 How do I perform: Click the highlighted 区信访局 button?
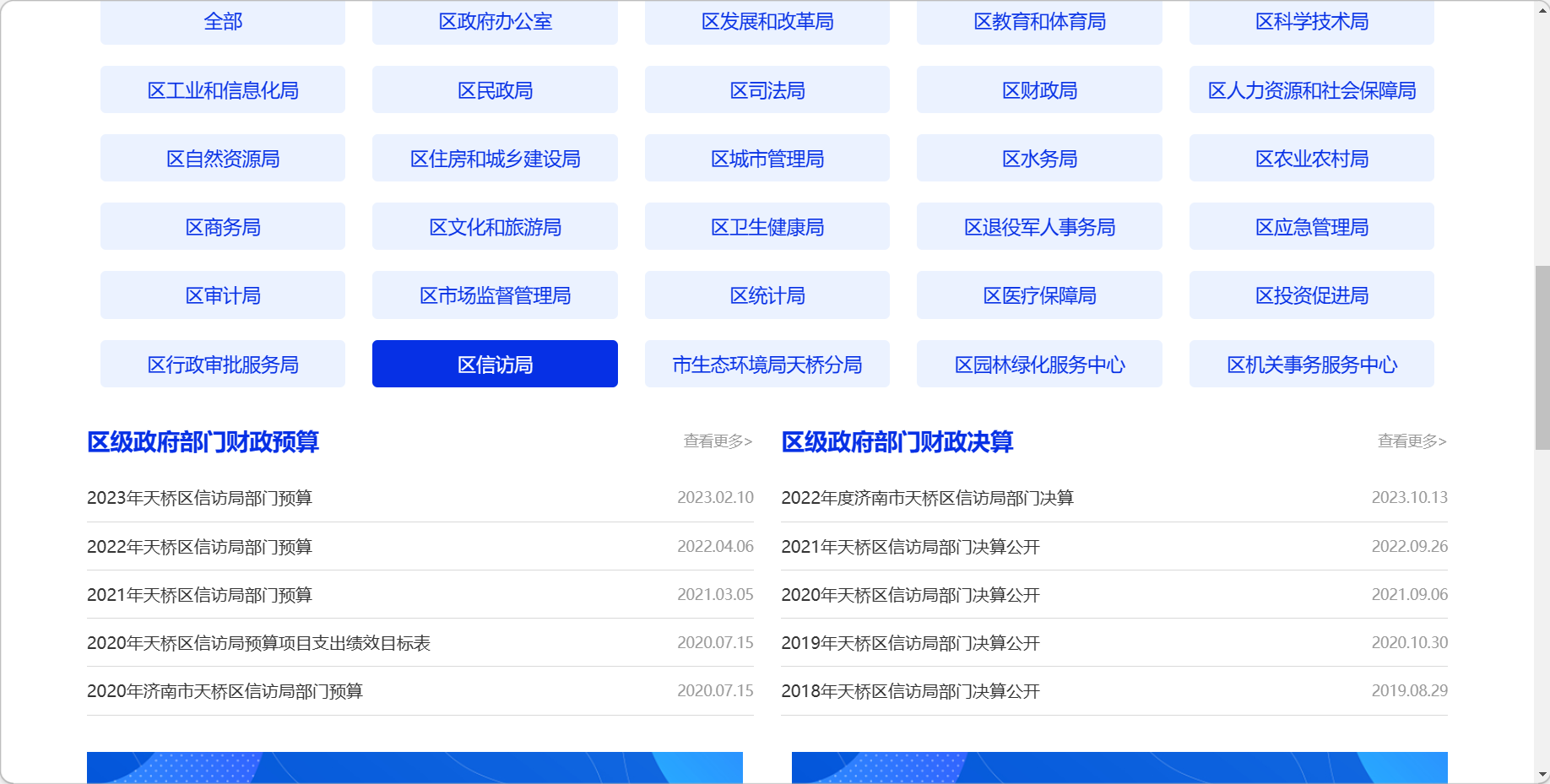pyautogui.click(x=495, y=364)
